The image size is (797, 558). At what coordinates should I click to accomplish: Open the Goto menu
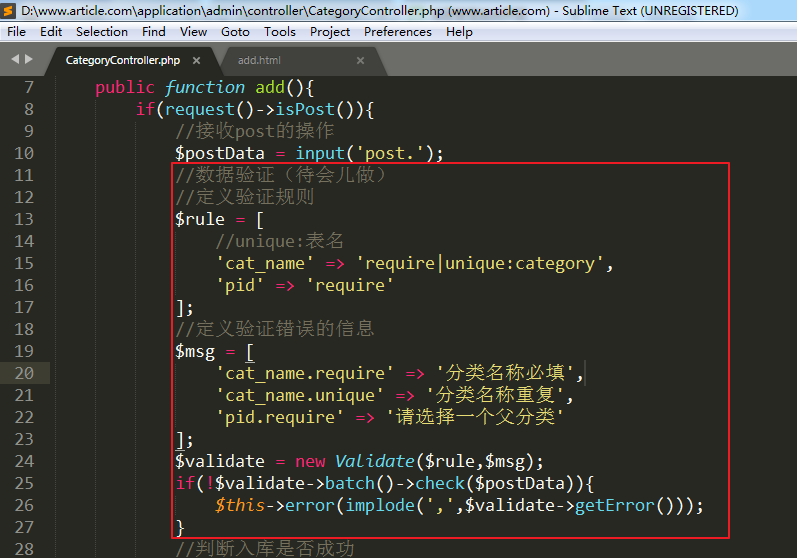pos(235,31)
